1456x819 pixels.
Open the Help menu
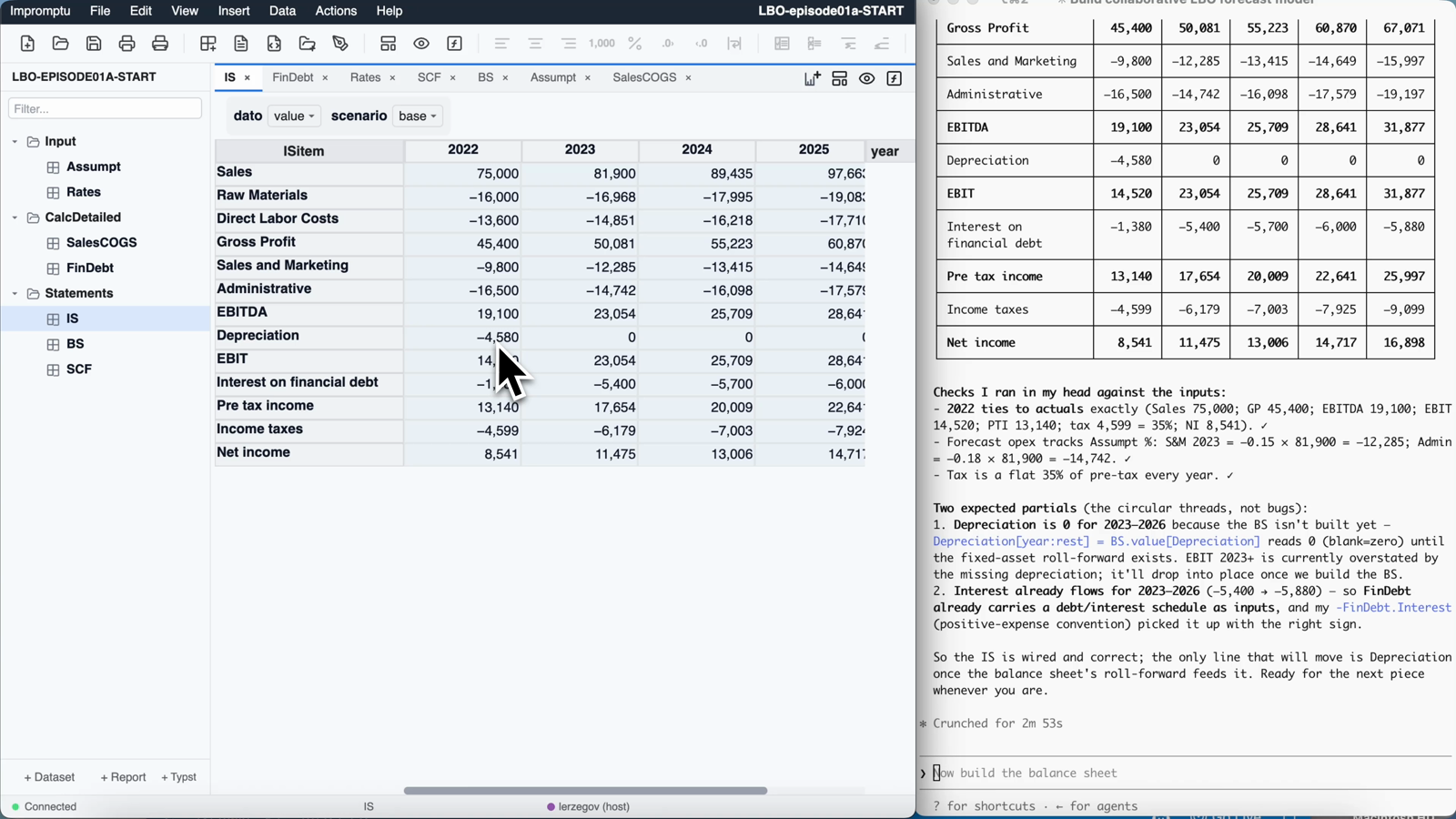tap(389, 11)
